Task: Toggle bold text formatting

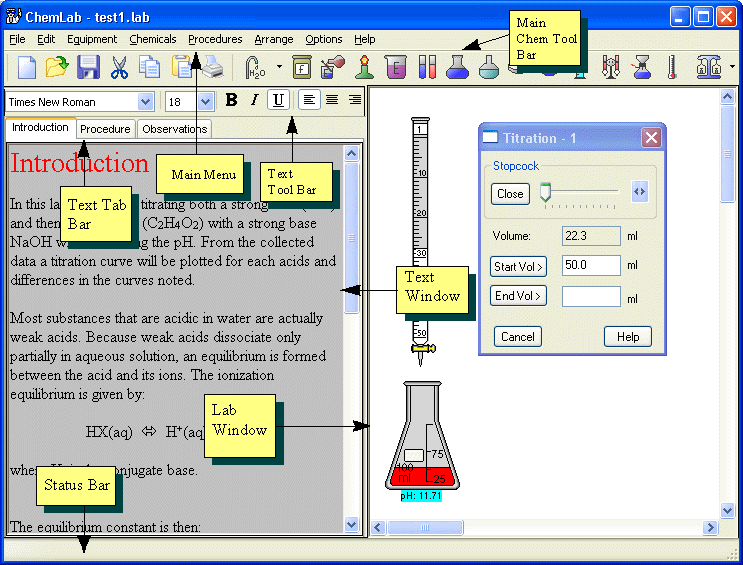Action: [232, 100]
